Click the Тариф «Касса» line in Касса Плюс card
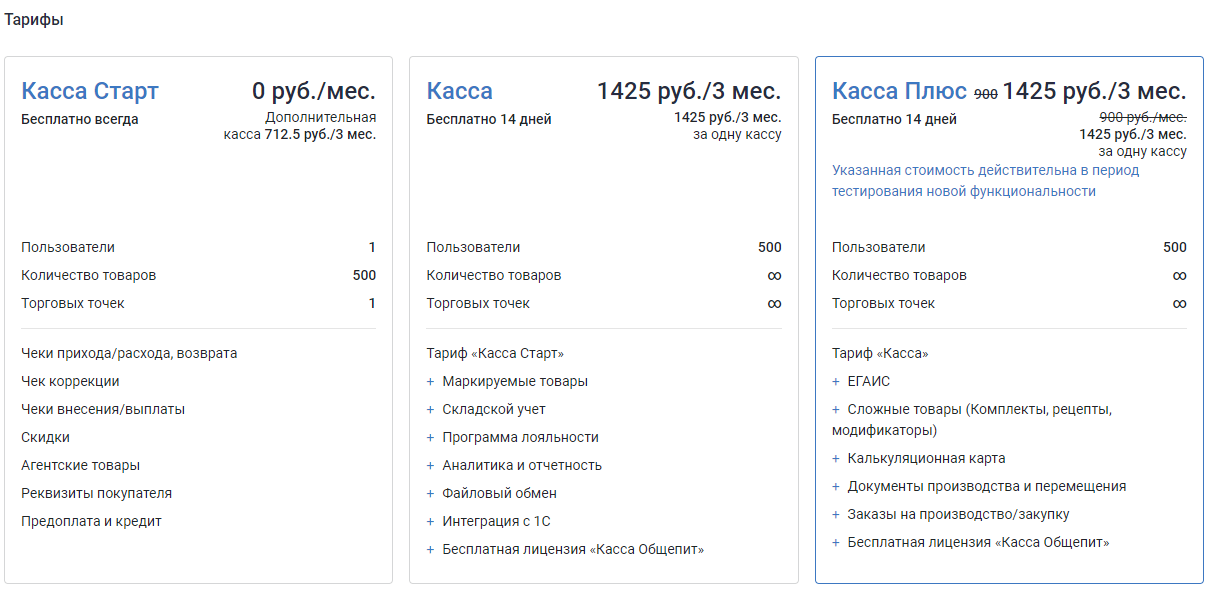The width and height of the screenshot is (1211, 592). point(880,353)
